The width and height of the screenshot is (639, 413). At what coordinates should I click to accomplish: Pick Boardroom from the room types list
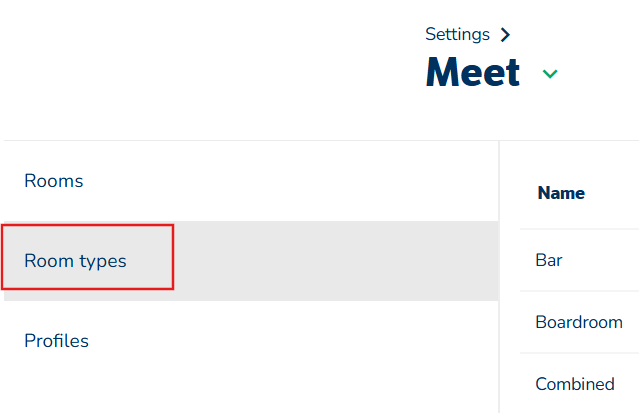(579, 322)
